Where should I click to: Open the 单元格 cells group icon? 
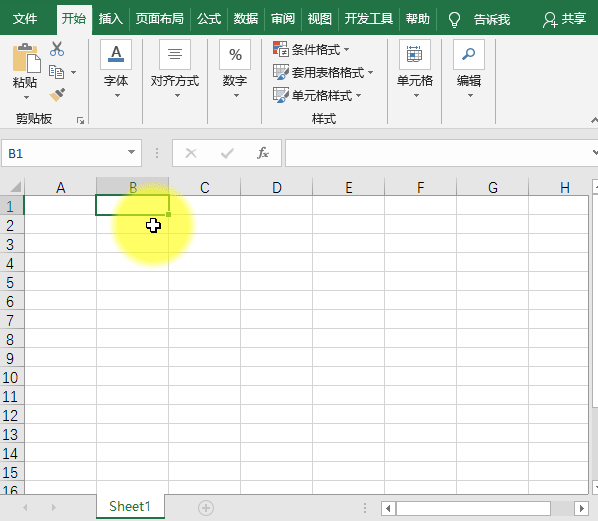tap(415, 54)
